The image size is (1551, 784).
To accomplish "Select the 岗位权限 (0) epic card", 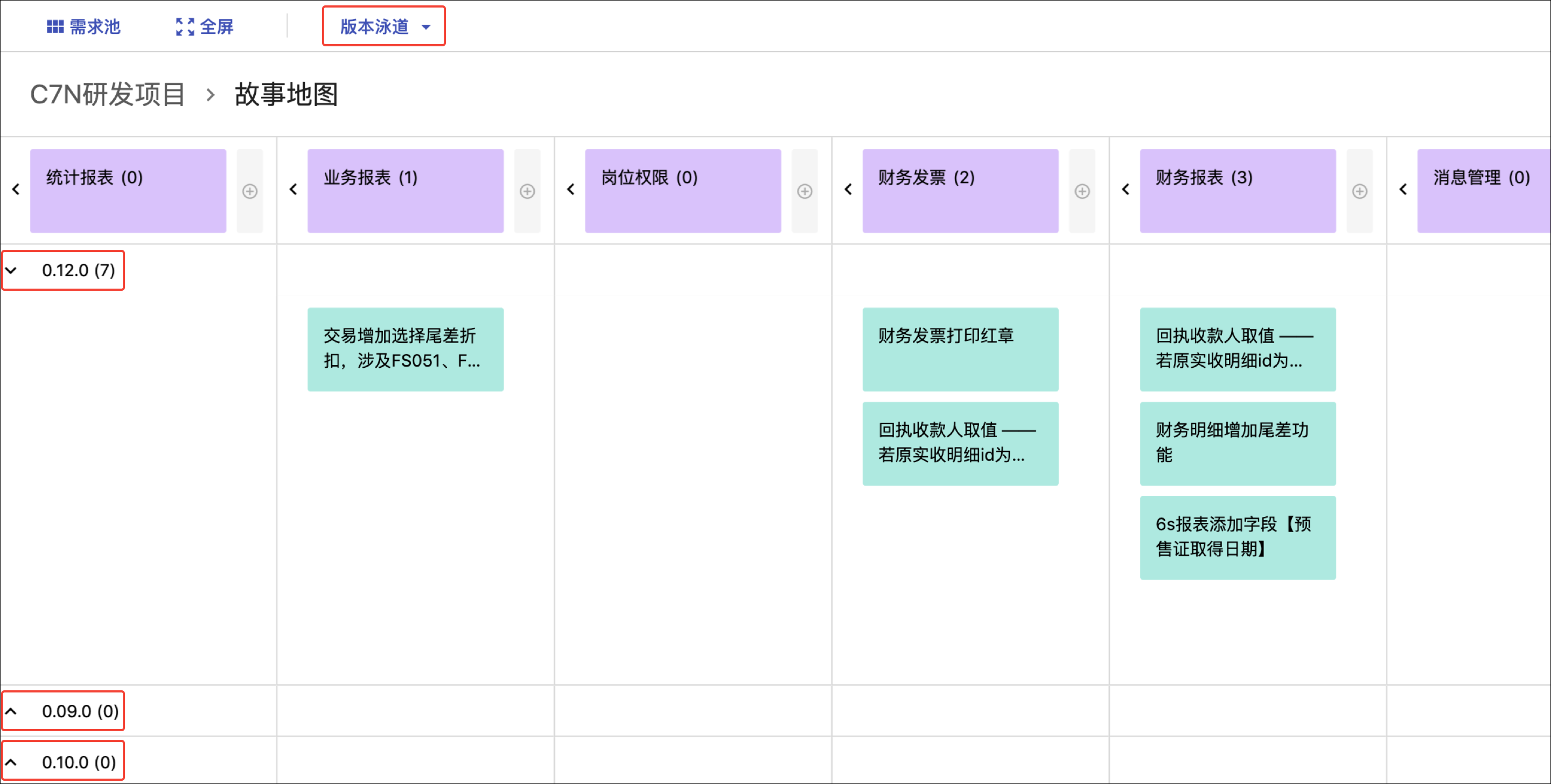I will [683, 191].
